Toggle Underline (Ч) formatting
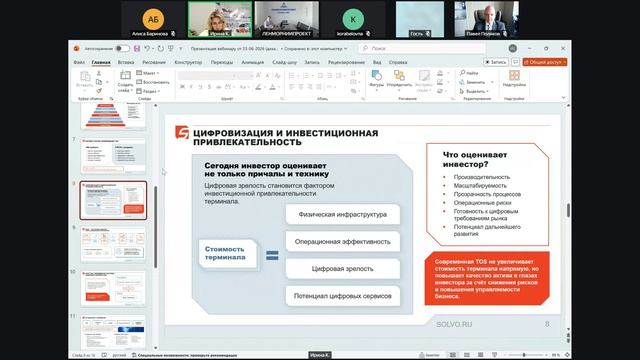Image resolution: width=640 pixels, height=360 pixels. click(x=200, y=87)
